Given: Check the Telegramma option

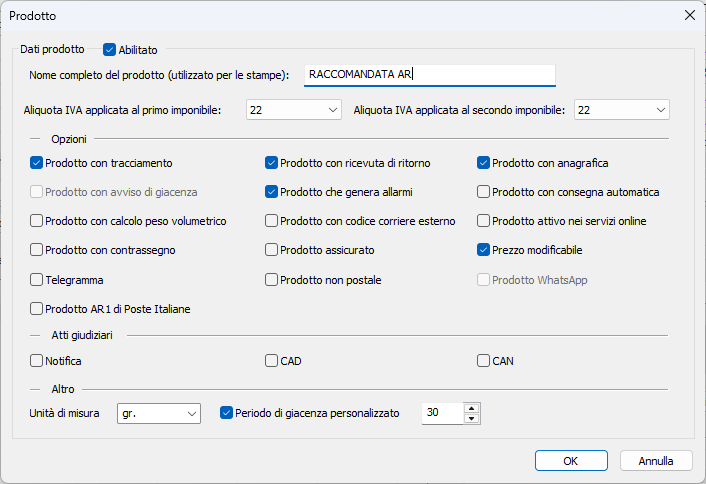Looking at the screenshot, I should pyautogui.click(x=37, y=280).
